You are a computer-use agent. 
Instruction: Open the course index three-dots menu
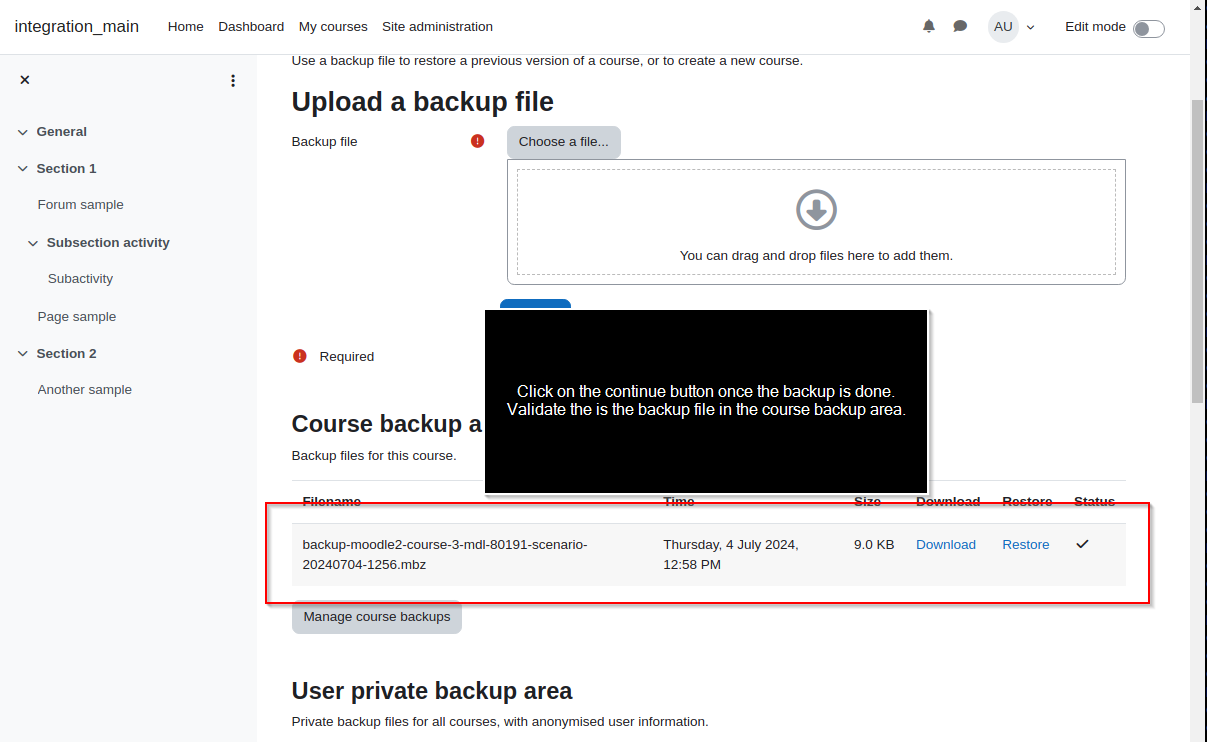click(233, 80)
